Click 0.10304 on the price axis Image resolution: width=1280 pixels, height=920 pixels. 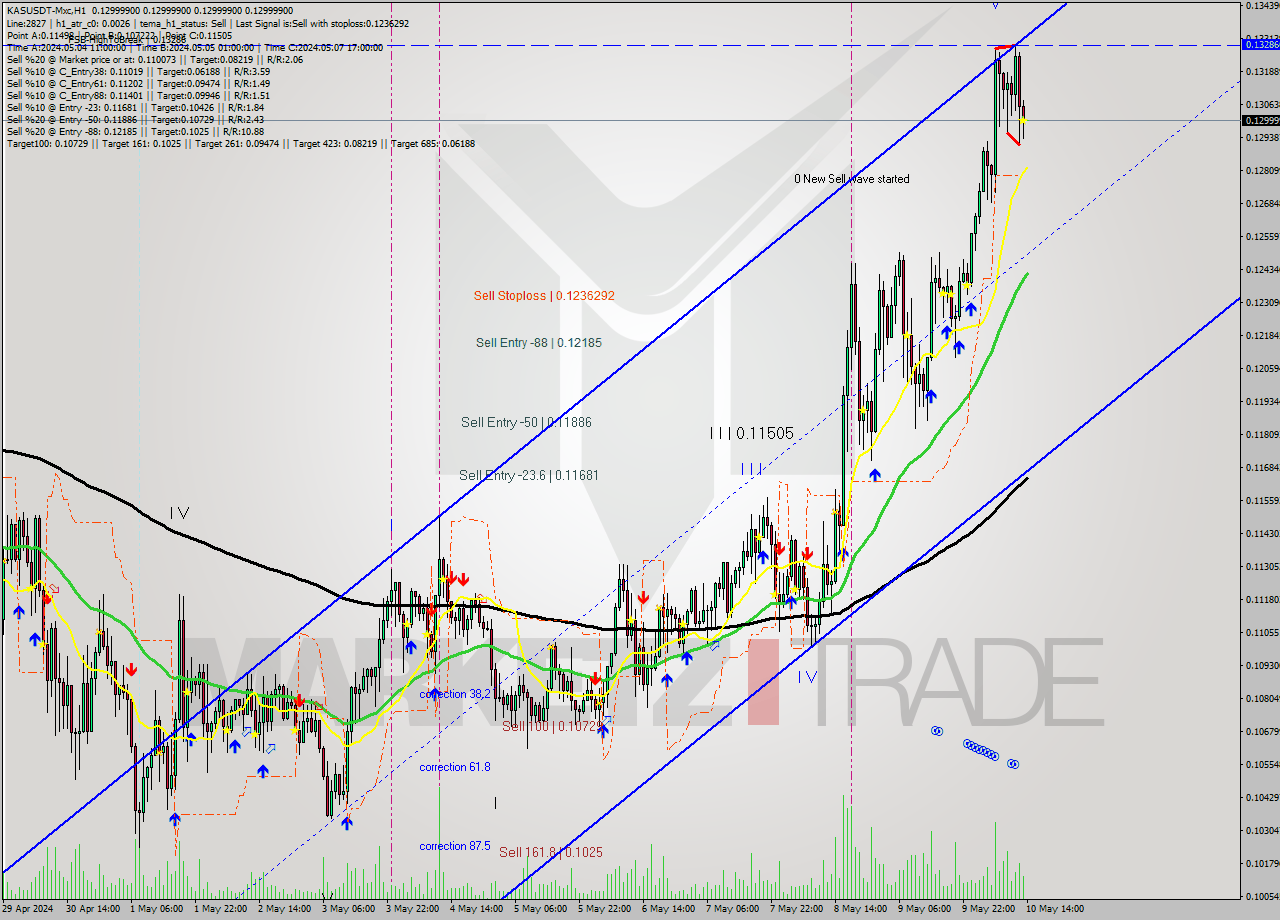coord(1262,830)
